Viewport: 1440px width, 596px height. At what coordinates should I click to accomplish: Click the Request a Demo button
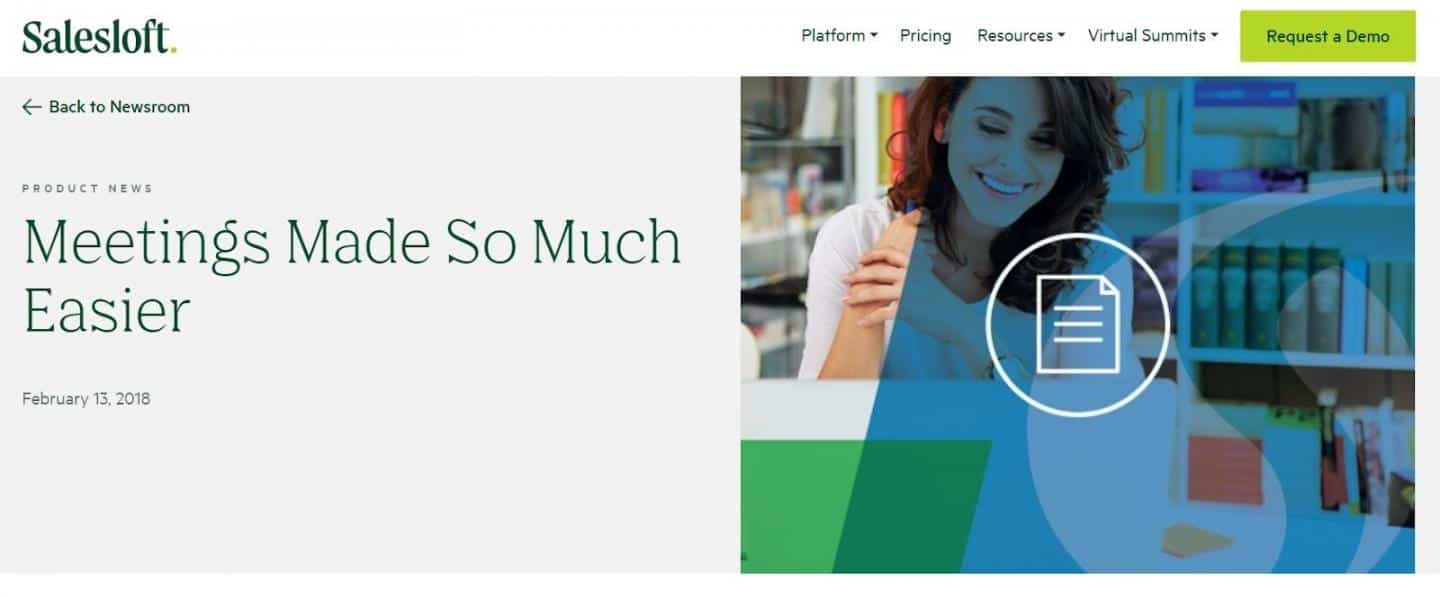pos(1328,36)
